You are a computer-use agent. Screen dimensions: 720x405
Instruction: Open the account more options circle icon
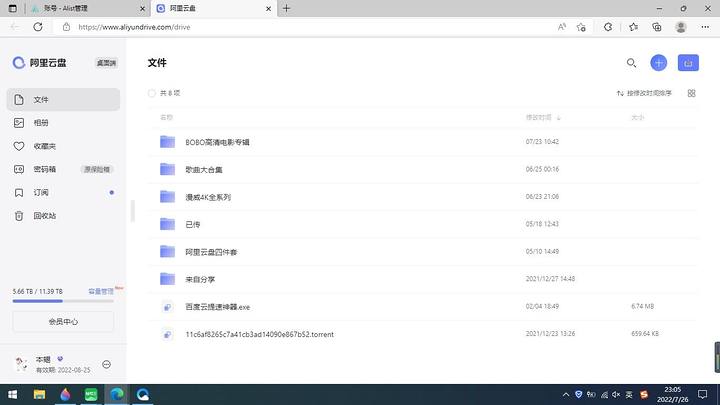107,365
